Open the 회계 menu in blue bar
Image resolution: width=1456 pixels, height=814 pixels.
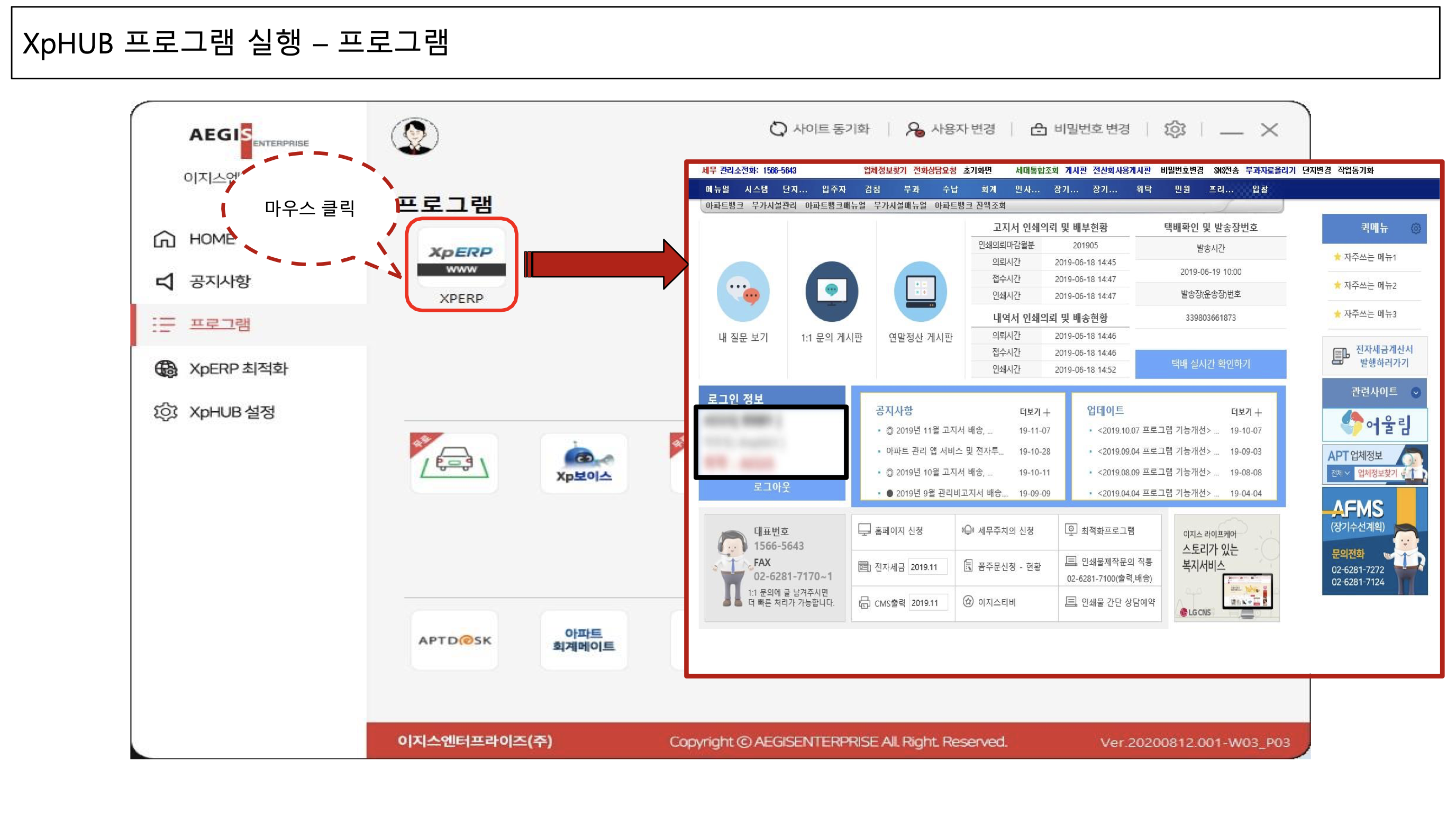[988, 189]
